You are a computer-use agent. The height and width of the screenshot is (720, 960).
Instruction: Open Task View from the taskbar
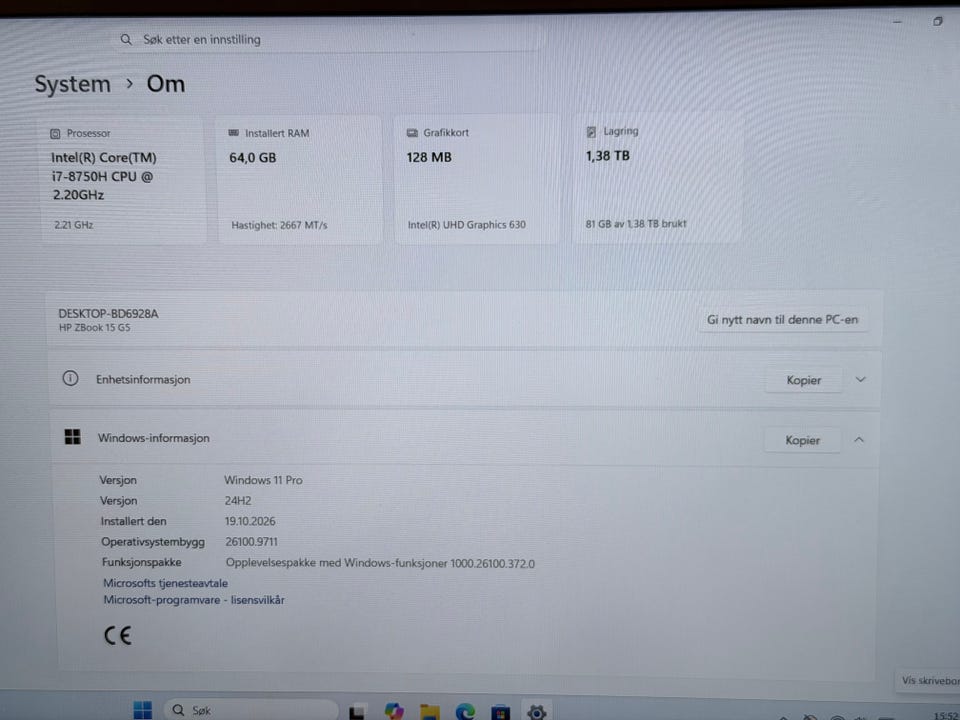pyautogui.click(x=357, y=712)
